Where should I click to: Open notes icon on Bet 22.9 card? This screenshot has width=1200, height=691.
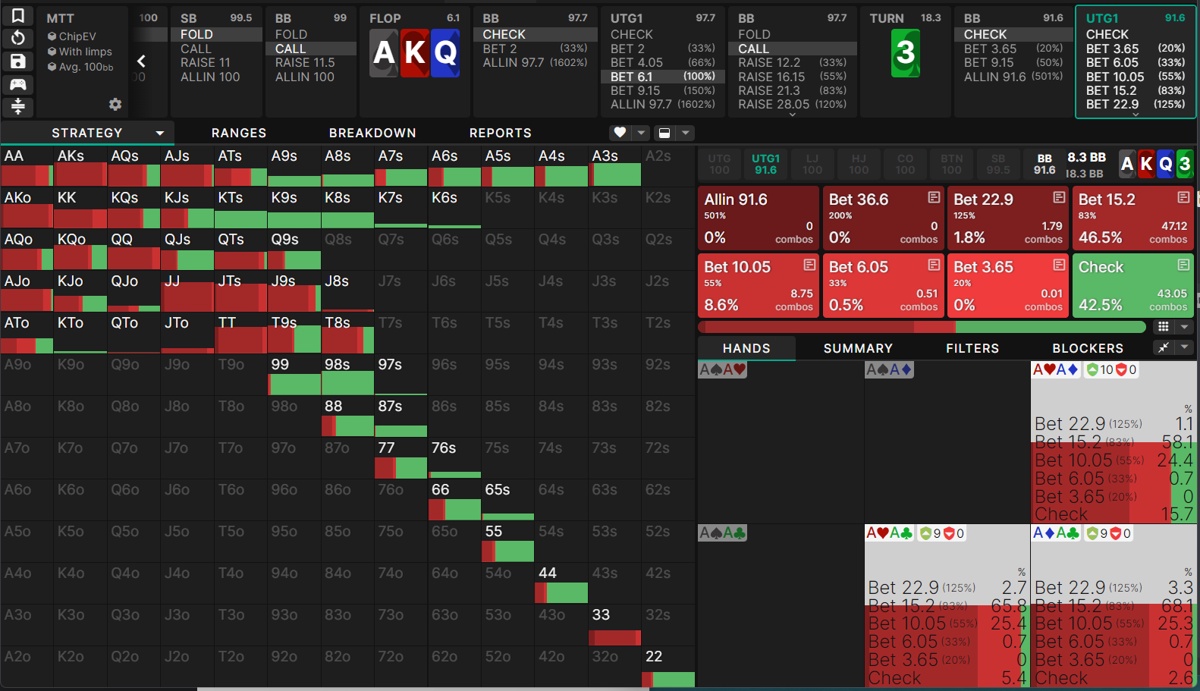(1058, 198)
